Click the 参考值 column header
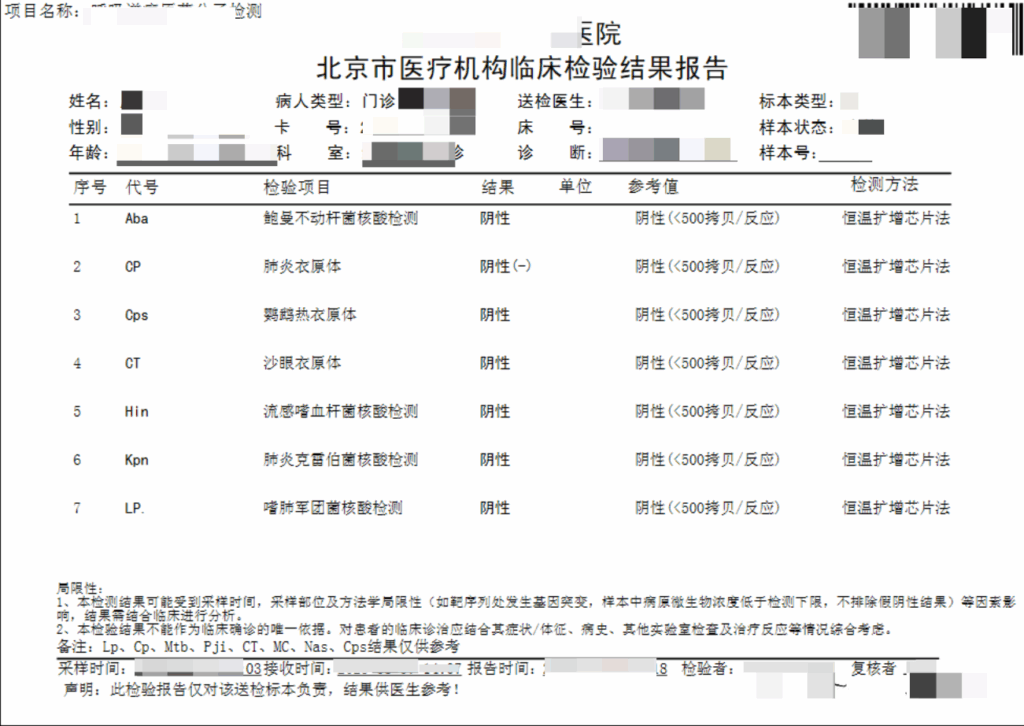The height and width of the screenshot is (726, 1024). tap(653, 187)
